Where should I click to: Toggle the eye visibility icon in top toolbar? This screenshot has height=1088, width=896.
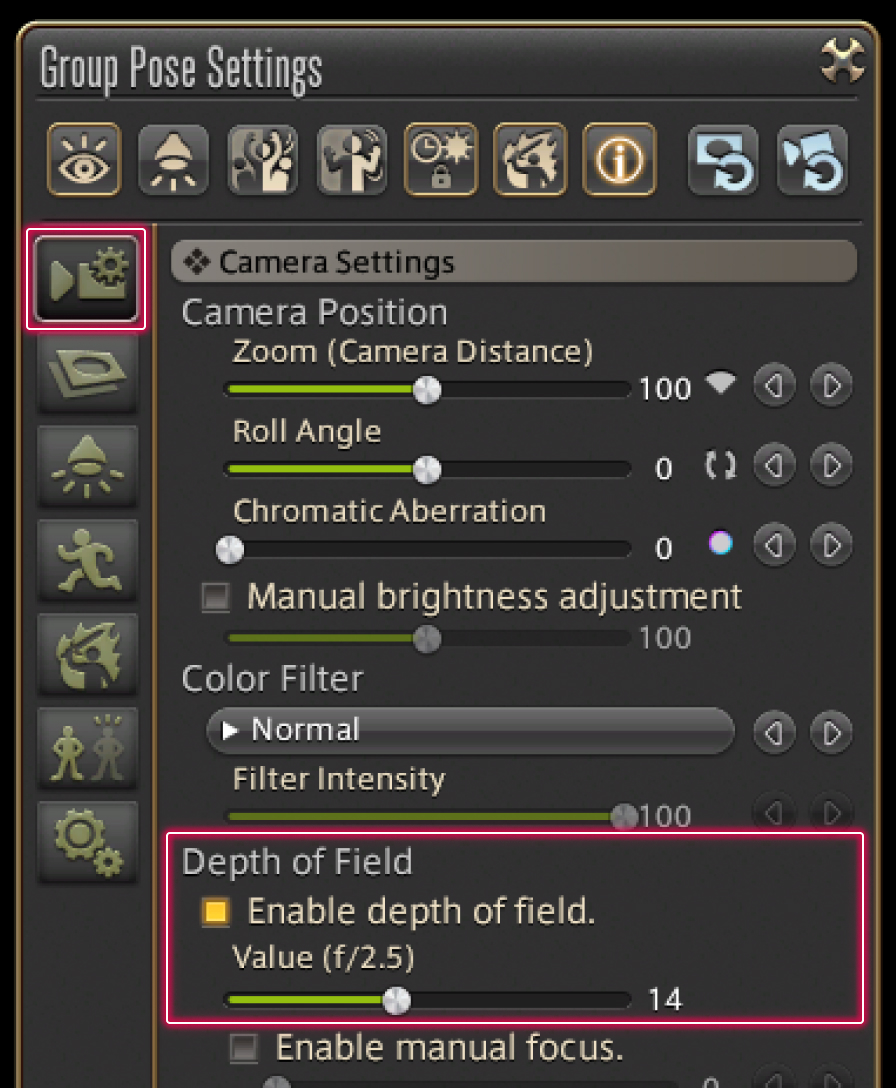[83, 159]
